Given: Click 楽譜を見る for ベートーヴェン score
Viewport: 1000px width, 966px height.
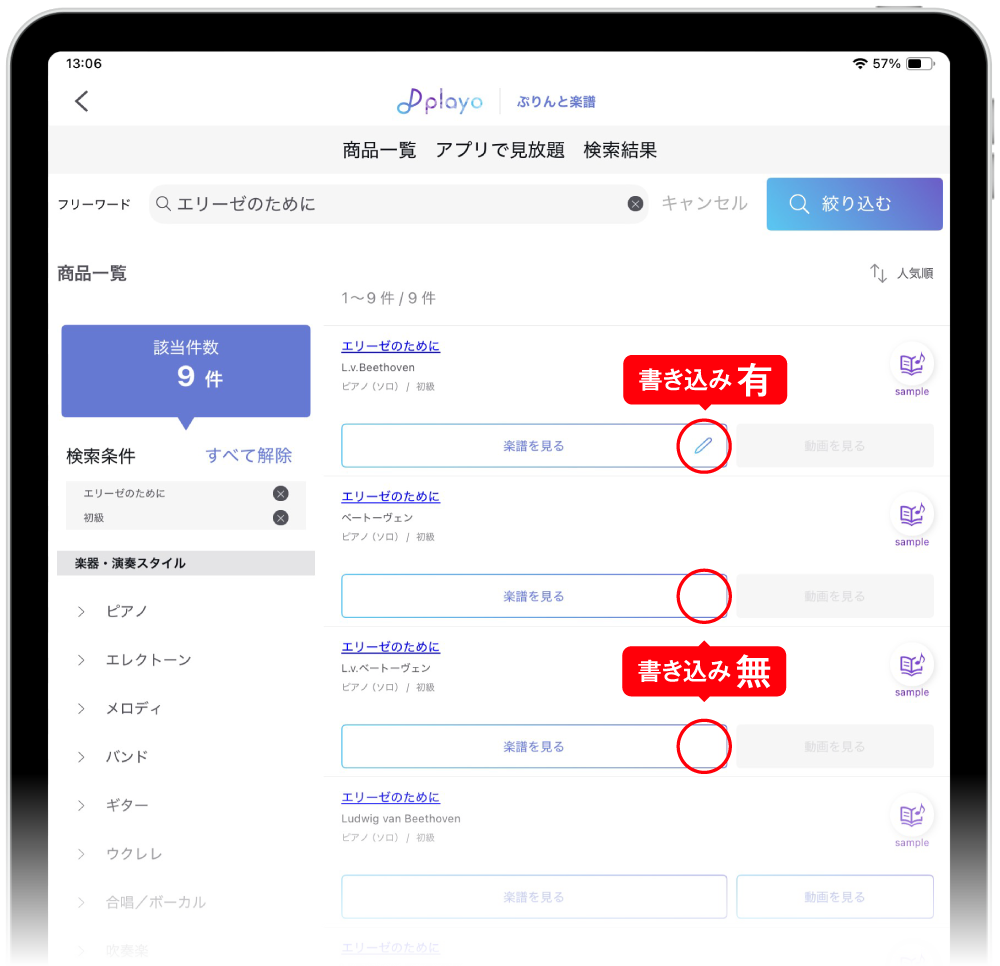Looking at the screenshot, I should (x=534, y=596).
